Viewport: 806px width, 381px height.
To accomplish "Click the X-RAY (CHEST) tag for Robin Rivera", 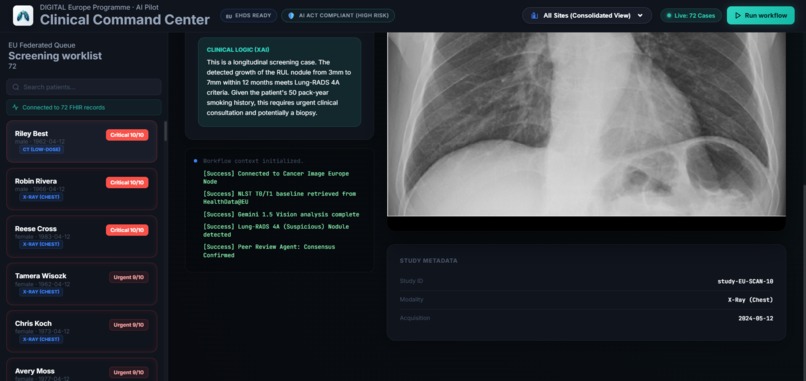I will pyautogui.click(x=41, y=197).
